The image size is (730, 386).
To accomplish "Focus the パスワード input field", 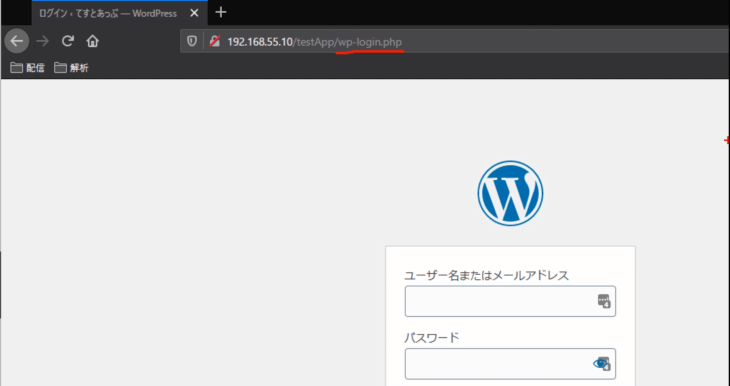I will coord(510,364).
